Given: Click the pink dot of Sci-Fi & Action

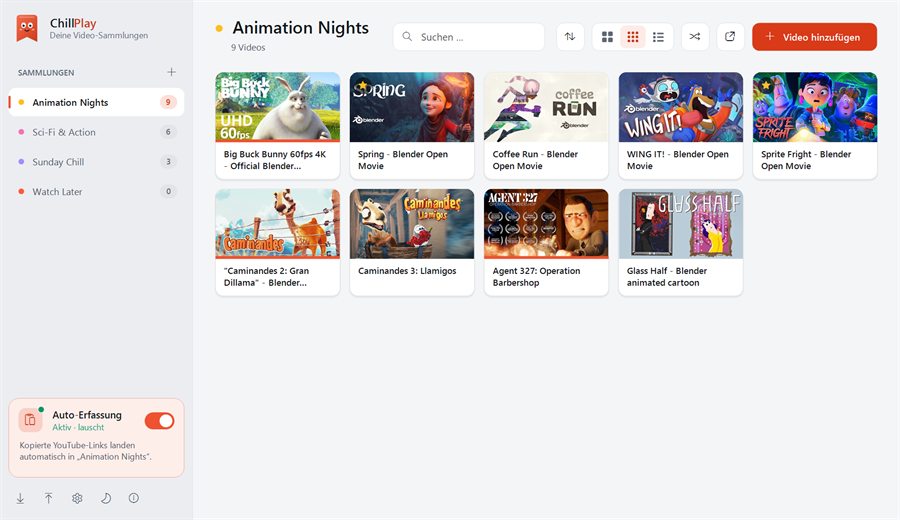Looking at the screenshot, I should click(21, 132).
